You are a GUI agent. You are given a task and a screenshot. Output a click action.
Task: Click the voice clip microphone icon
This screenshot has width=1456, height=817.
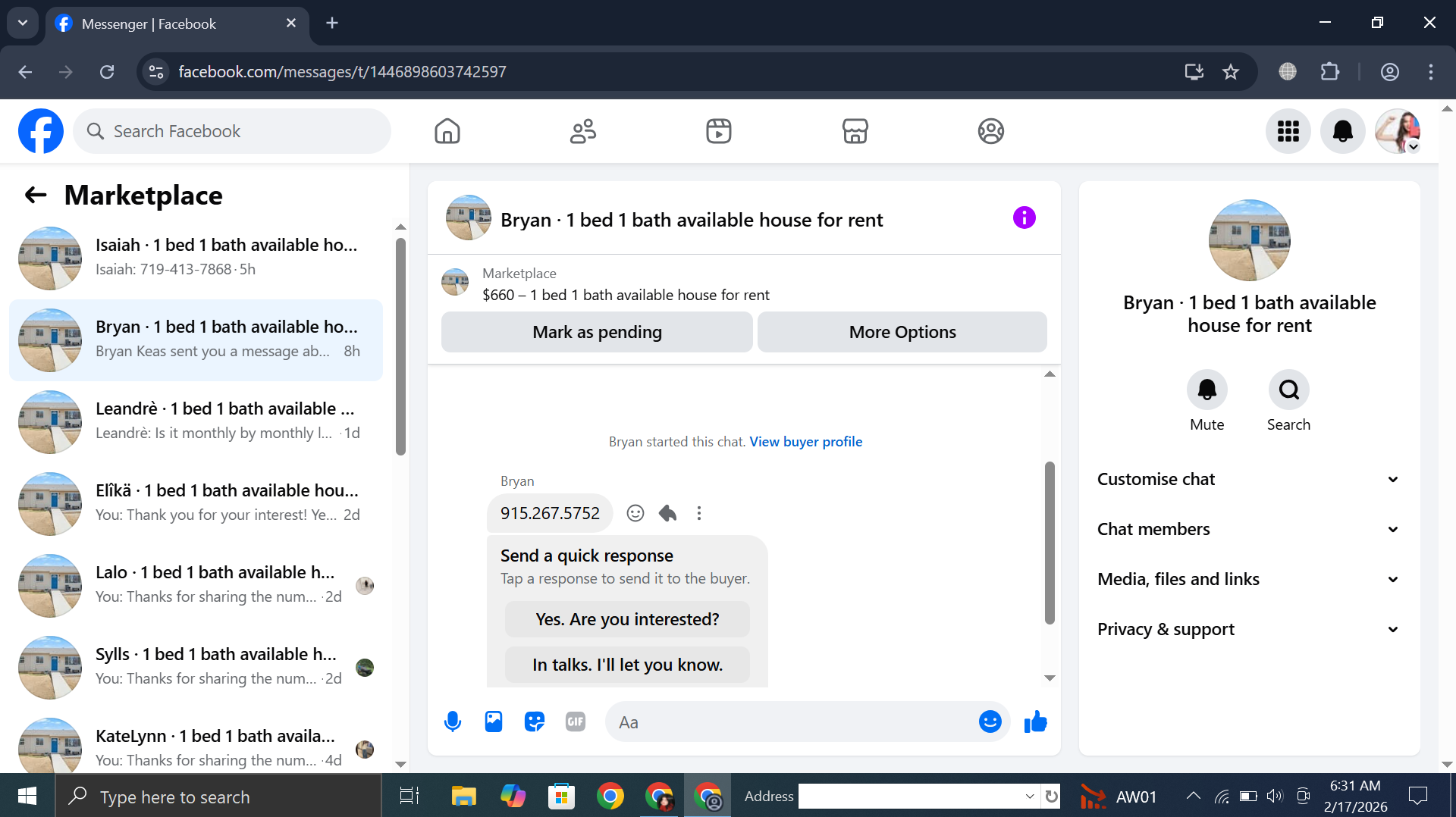pyautogui.click(x=453, y=722)
